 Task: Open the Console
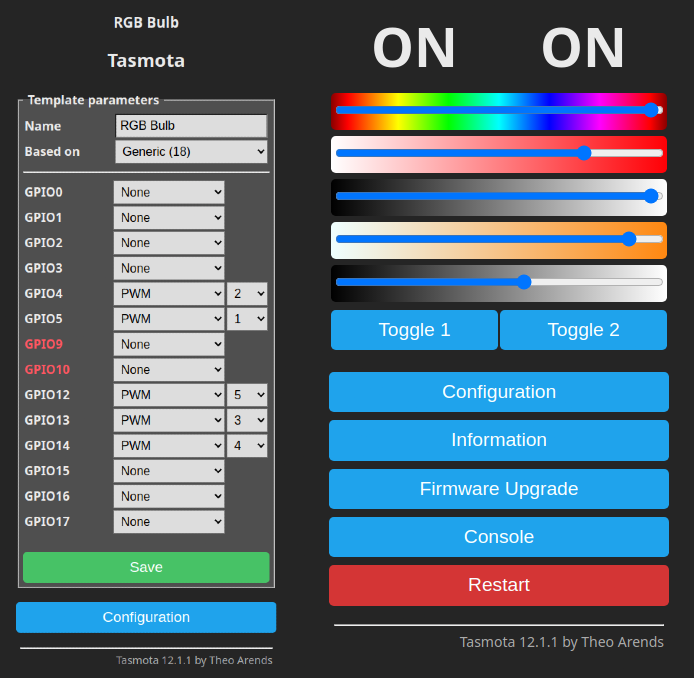[x=499, y=537]
